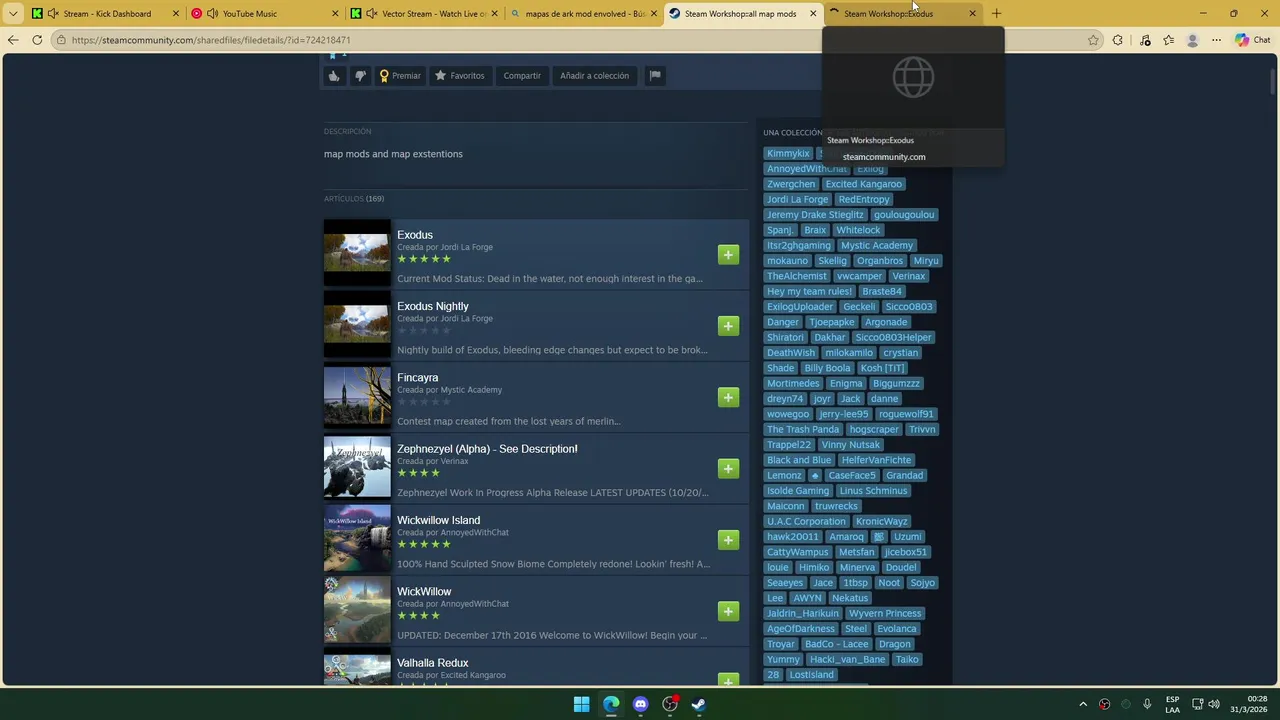Open contributor The Trash Panda tag
This screenshot has width=1280, height=720.
(x=803, y=430)
